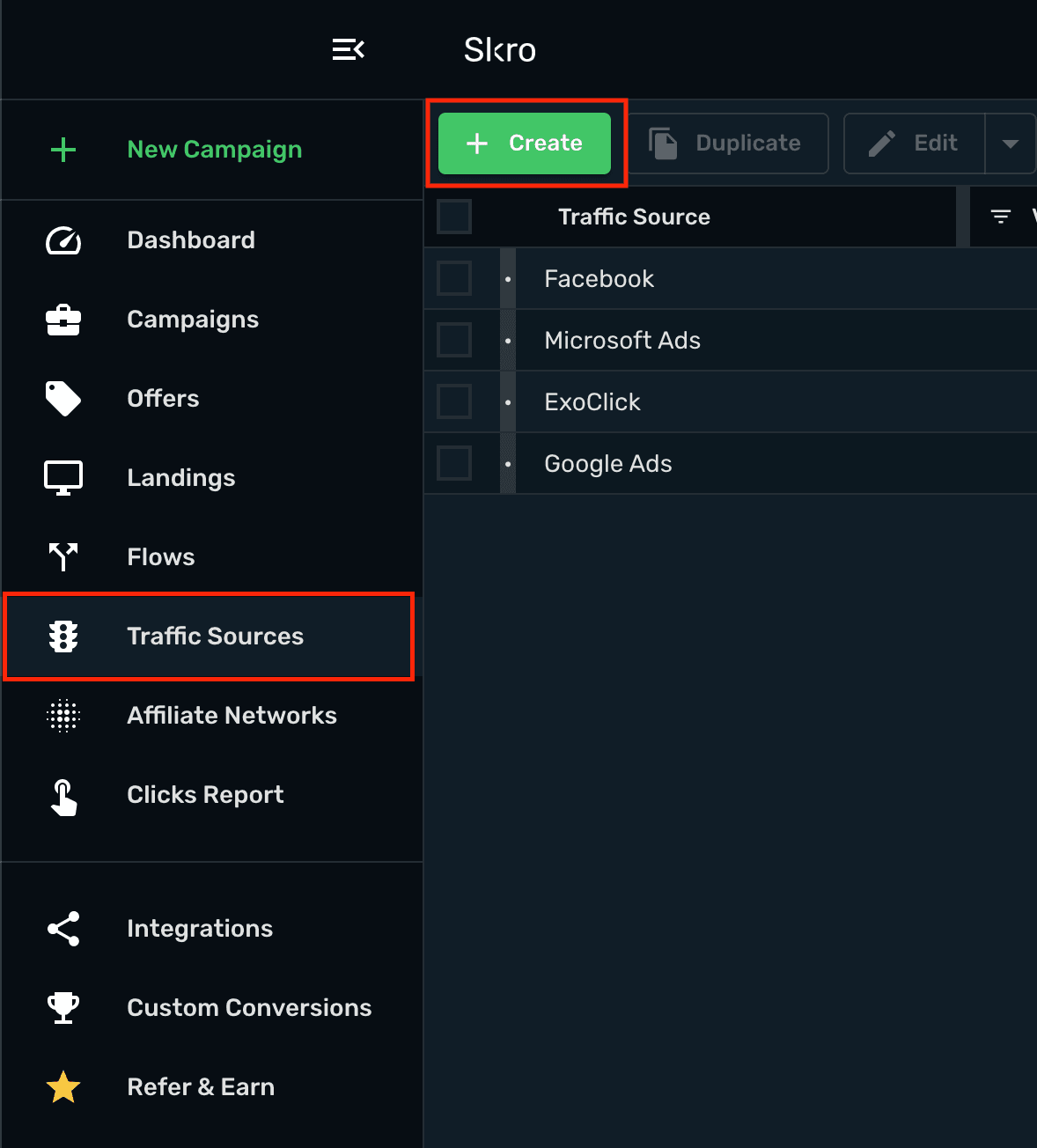Screen dimensions: 1037x1148
Task: Check the ExoClick row checkbox
Action: [x=454, y=401]
